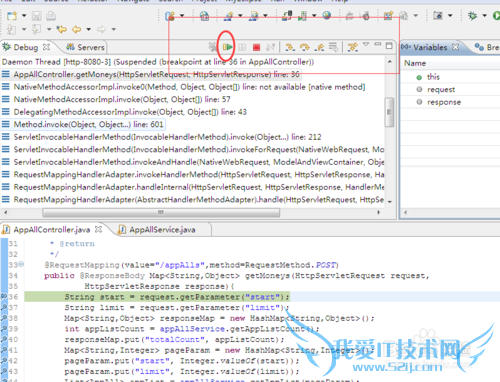Select RequestMappingHandlerAdapter.handleInternal stack frame
The image size is (500, 382).
[x=193, y=187]
